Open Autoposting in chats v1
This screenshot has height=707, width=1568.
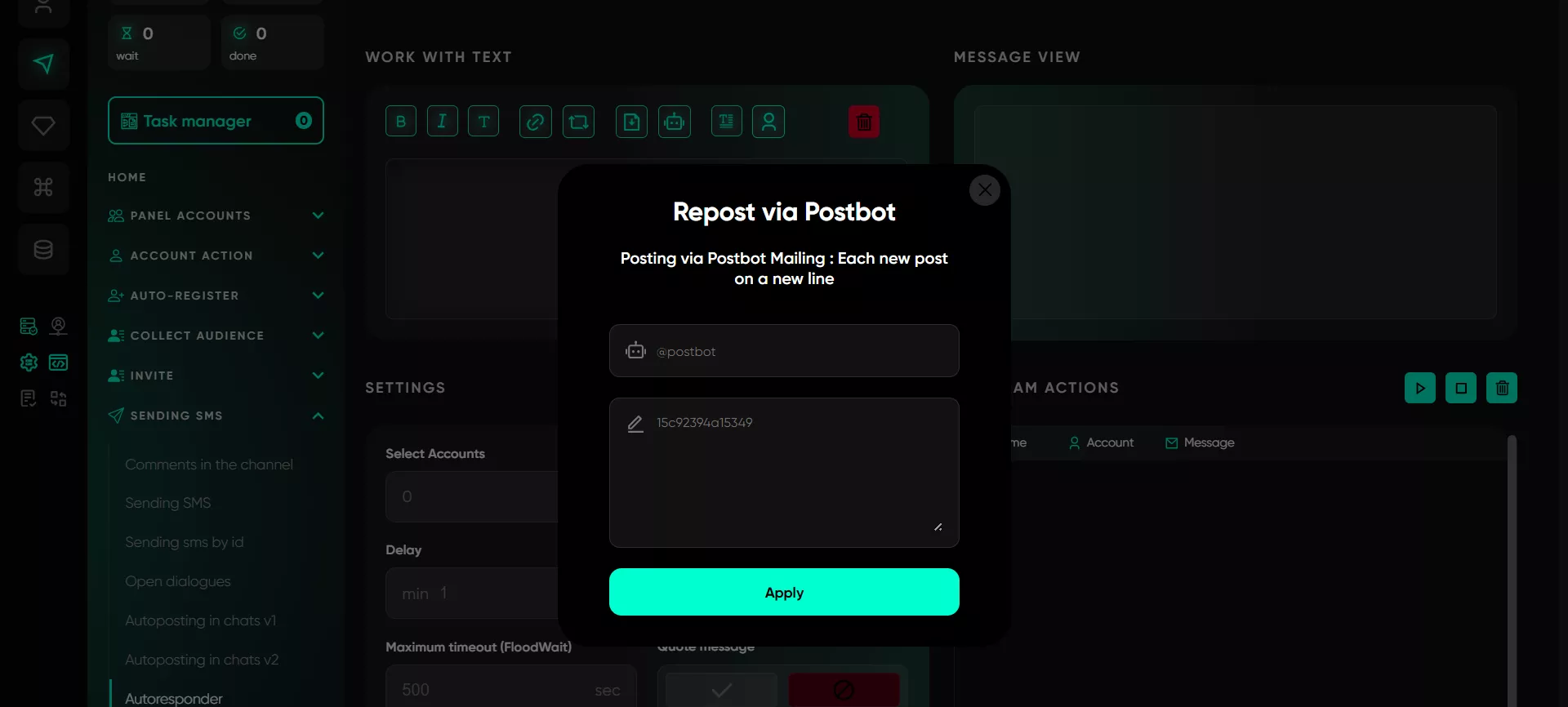coord(201,620)
